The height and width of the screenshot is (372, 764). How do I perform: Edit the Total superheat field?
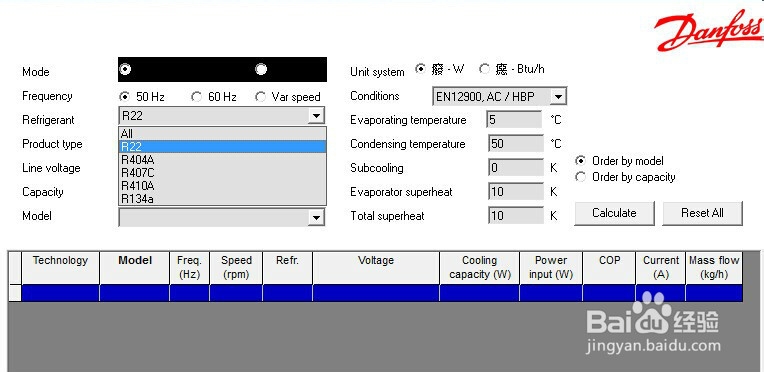click(516, 215)
